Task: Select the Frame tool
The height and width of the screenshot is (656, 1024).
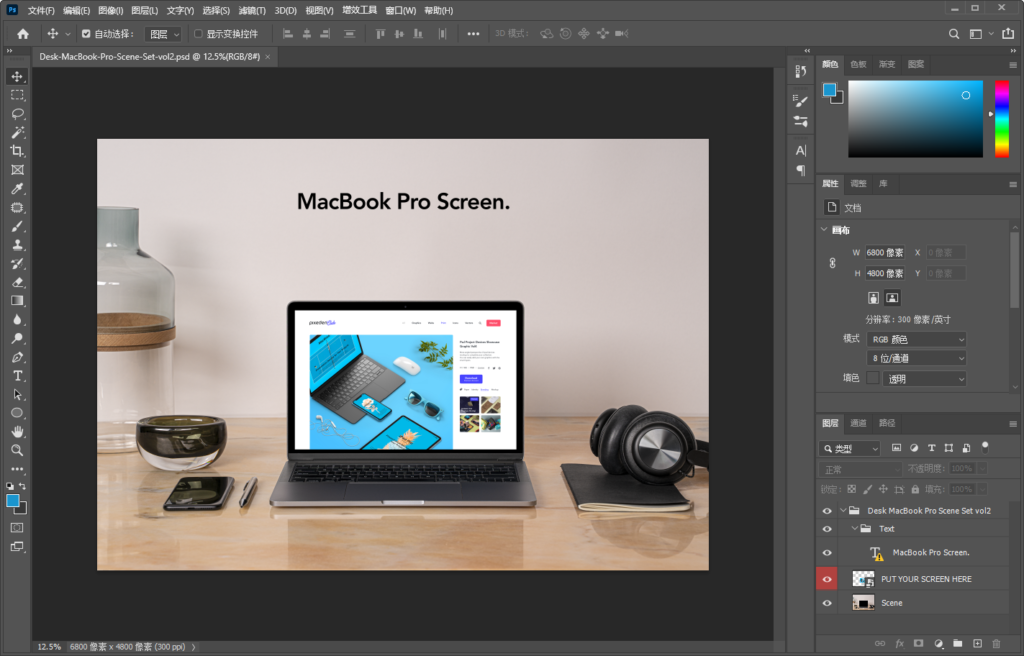Action: click(17, 170)
